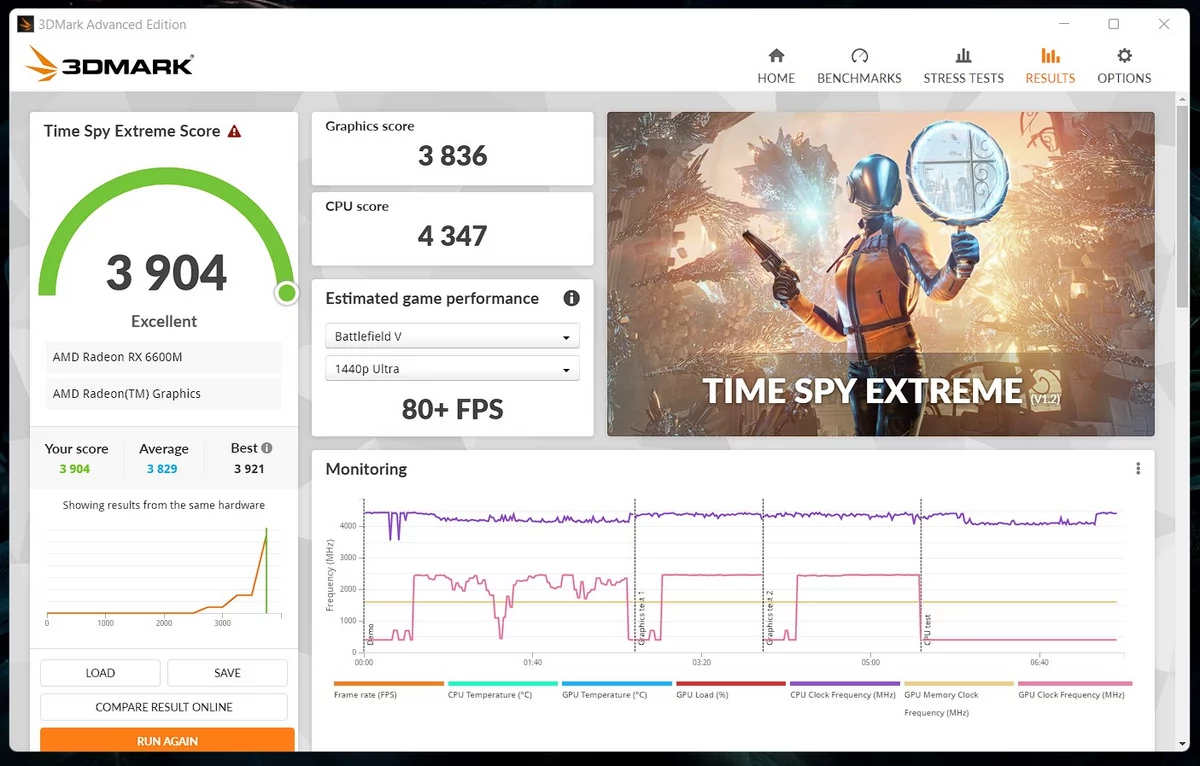Click the CPU score value 4 347
This screenshot has height=766, width=1200.
(453, 236)
